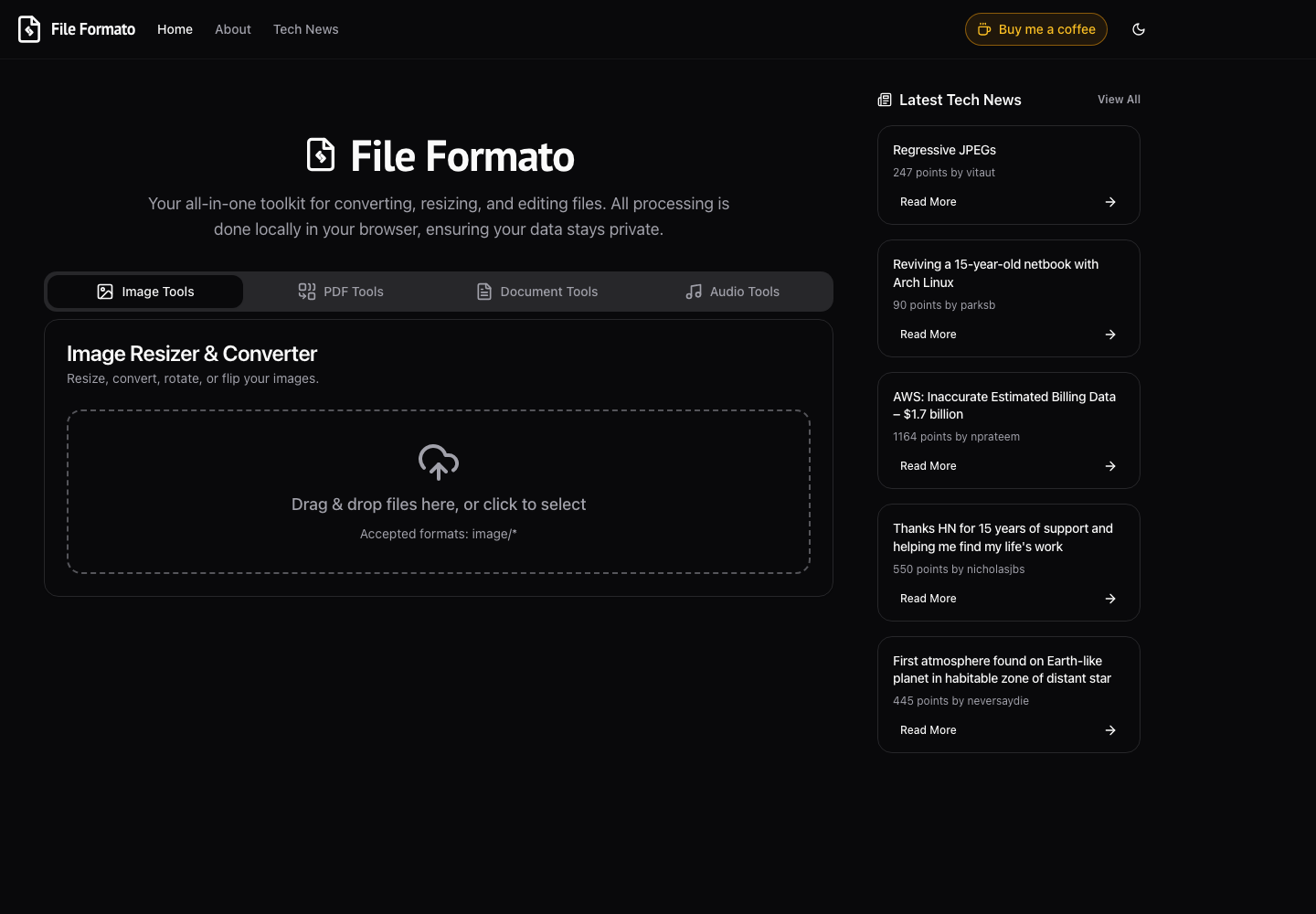Click the coffee cup icon
This screenshot has height=914, width=1316.
coord(984,29)
